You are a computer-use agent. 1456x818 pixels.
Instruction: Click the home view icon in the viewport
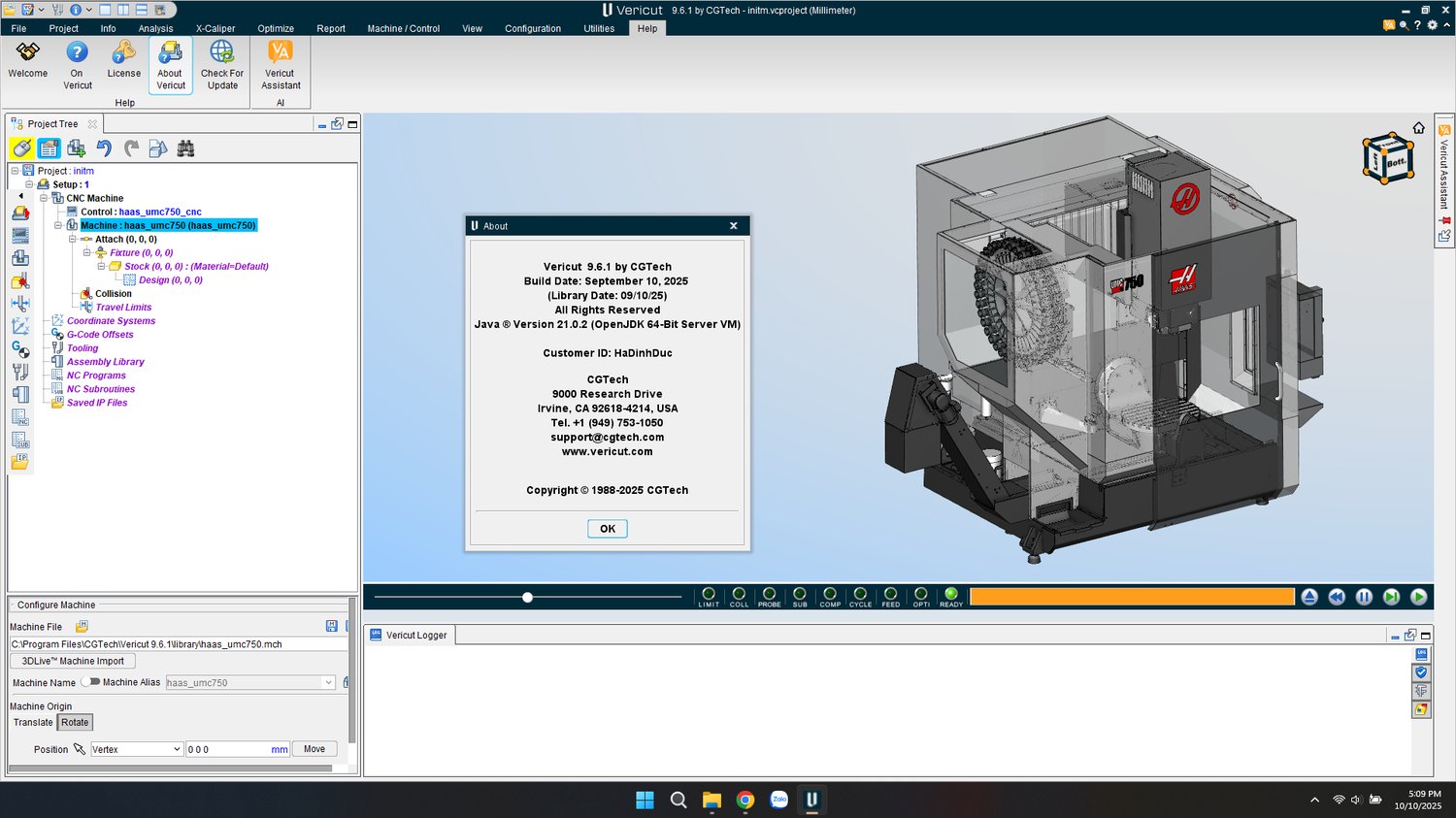tap(1419, 128)
